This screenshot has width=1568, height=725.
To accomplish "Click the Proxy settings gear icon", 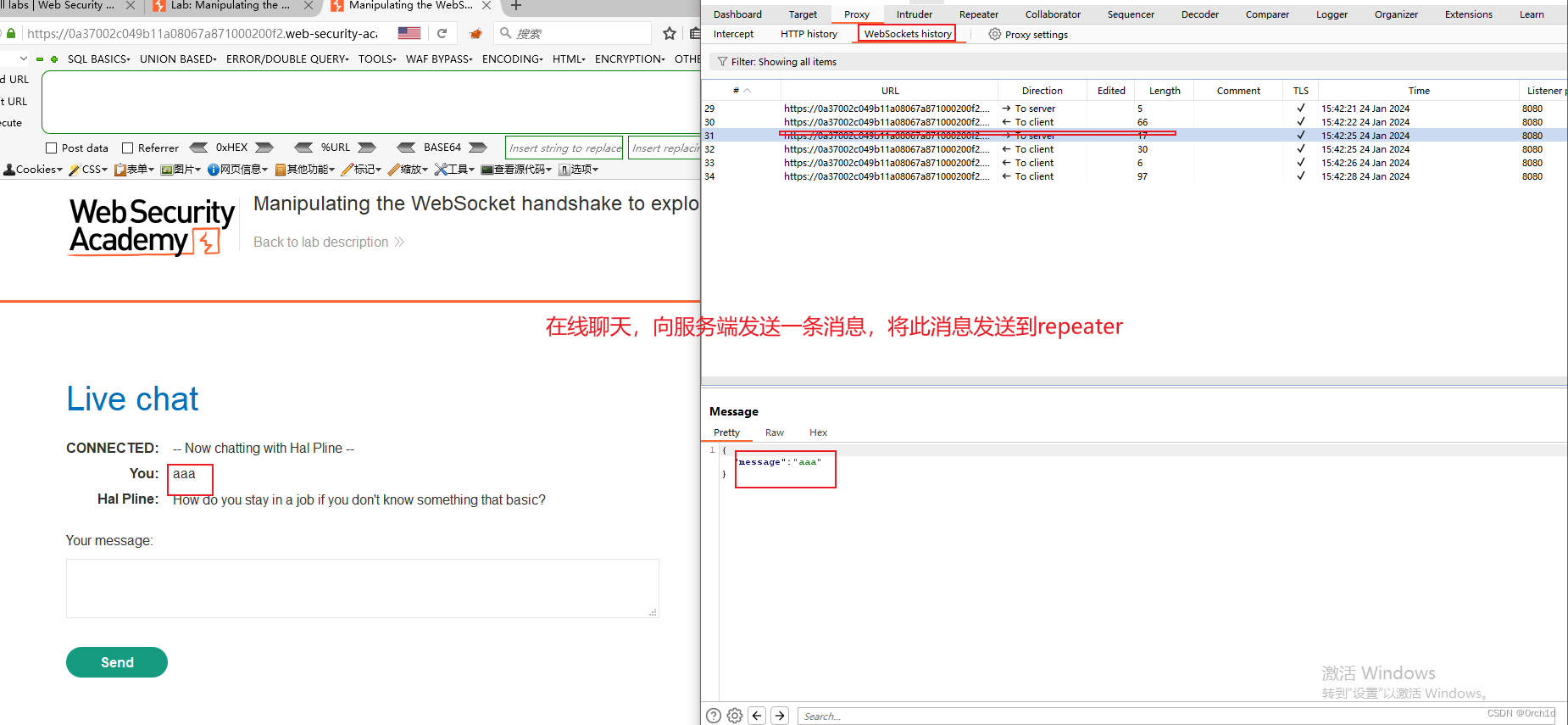I will click(x=995, y=34).
